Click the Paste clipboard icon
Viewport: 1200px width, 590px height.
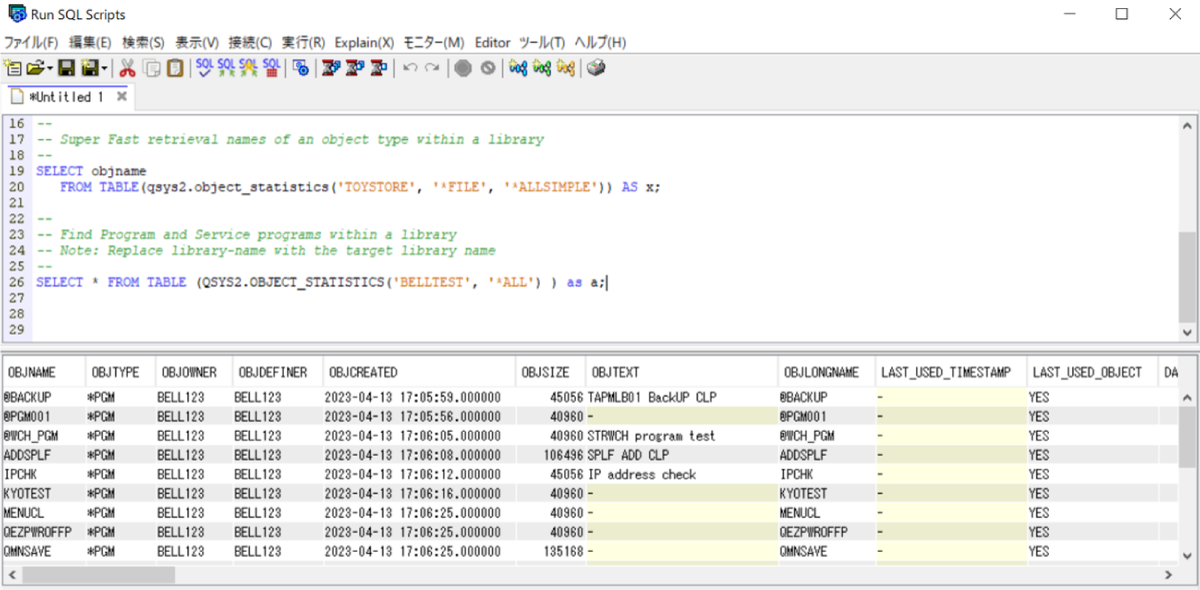[175, 68]
